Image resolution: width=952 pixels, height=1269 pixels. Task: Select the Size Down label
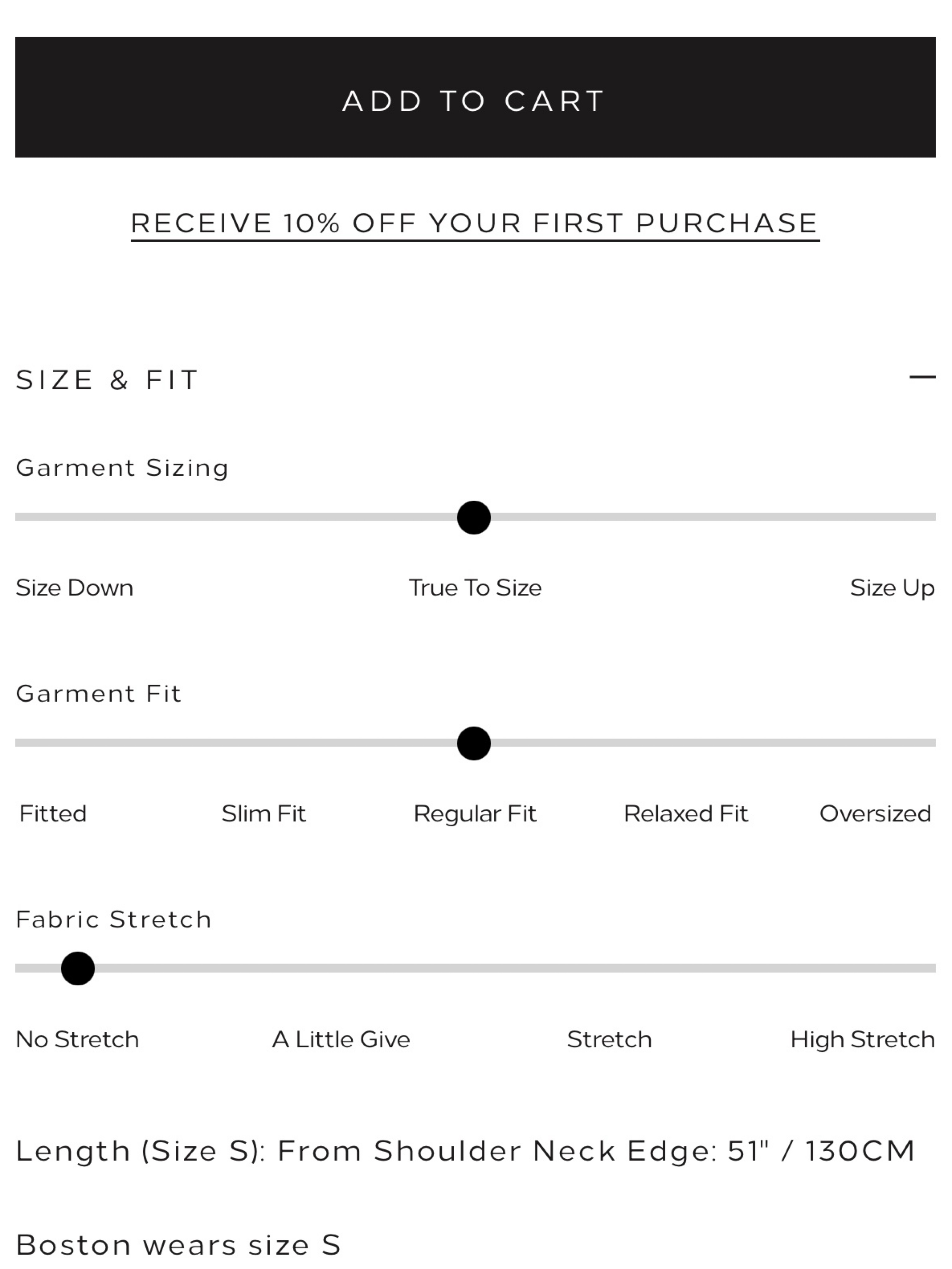click(x=75, y=588)
